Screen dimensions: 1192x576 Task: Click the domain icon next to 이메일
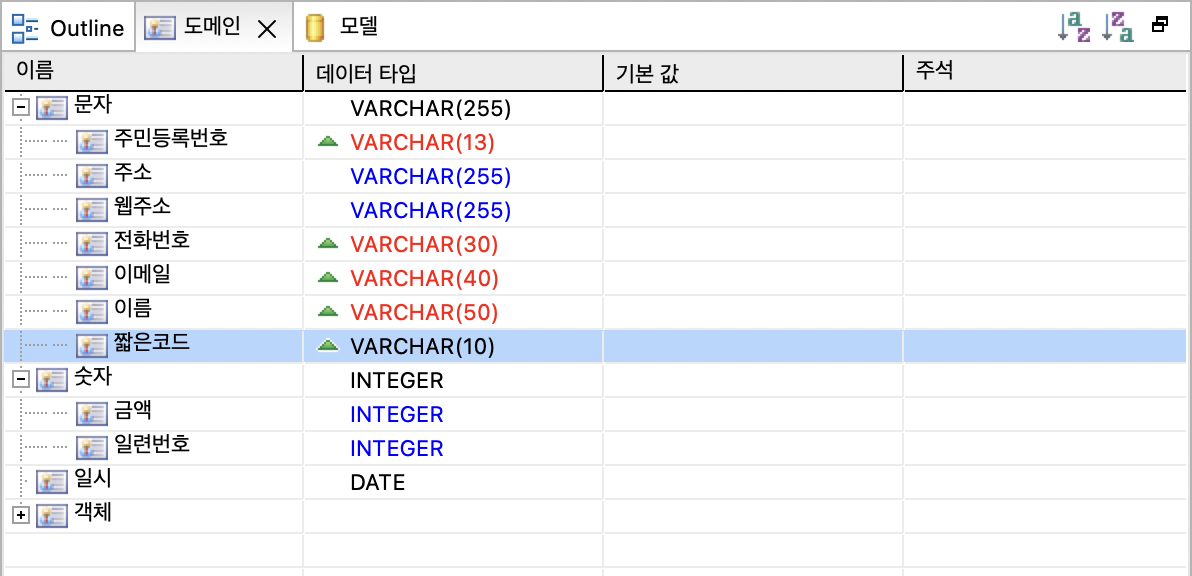click(90, 278)
